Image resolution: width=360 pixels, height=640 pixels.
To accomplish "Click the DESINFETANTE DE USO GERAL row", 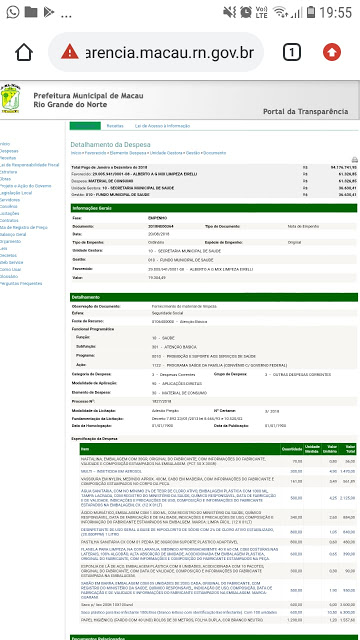I will (x=218, y=532).
